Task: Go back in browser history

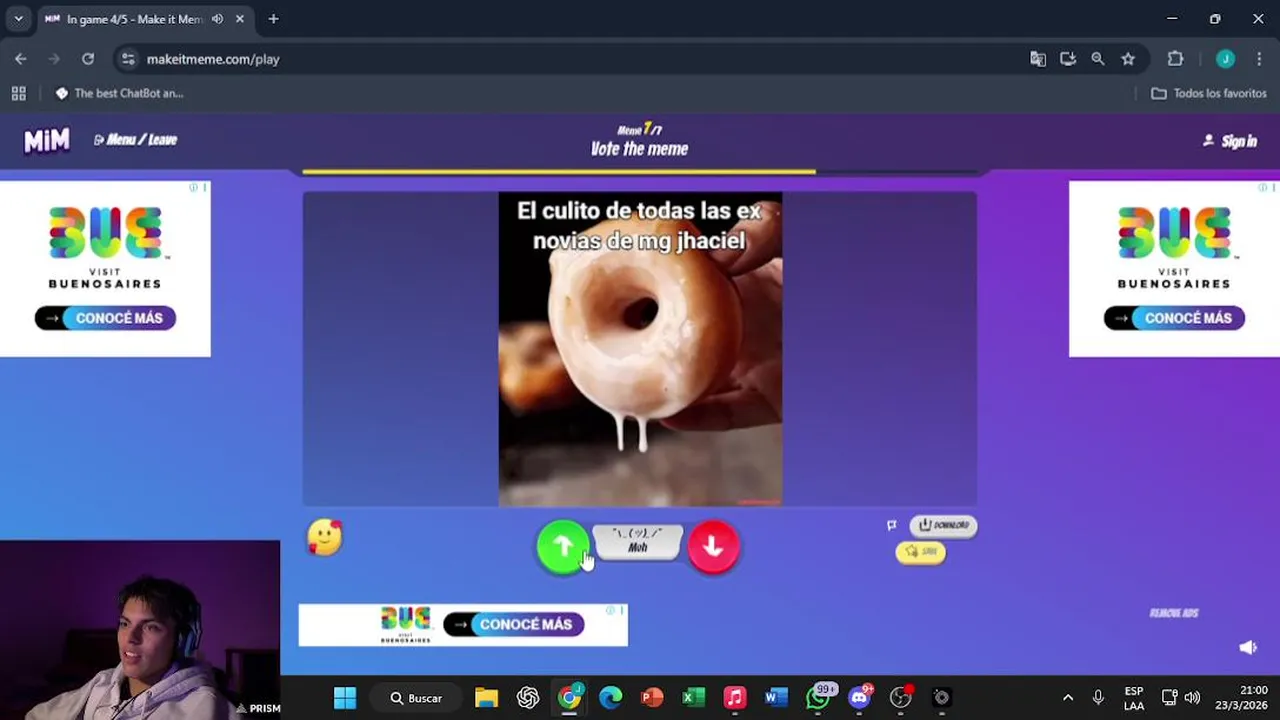Action: [x=21, y=59]
